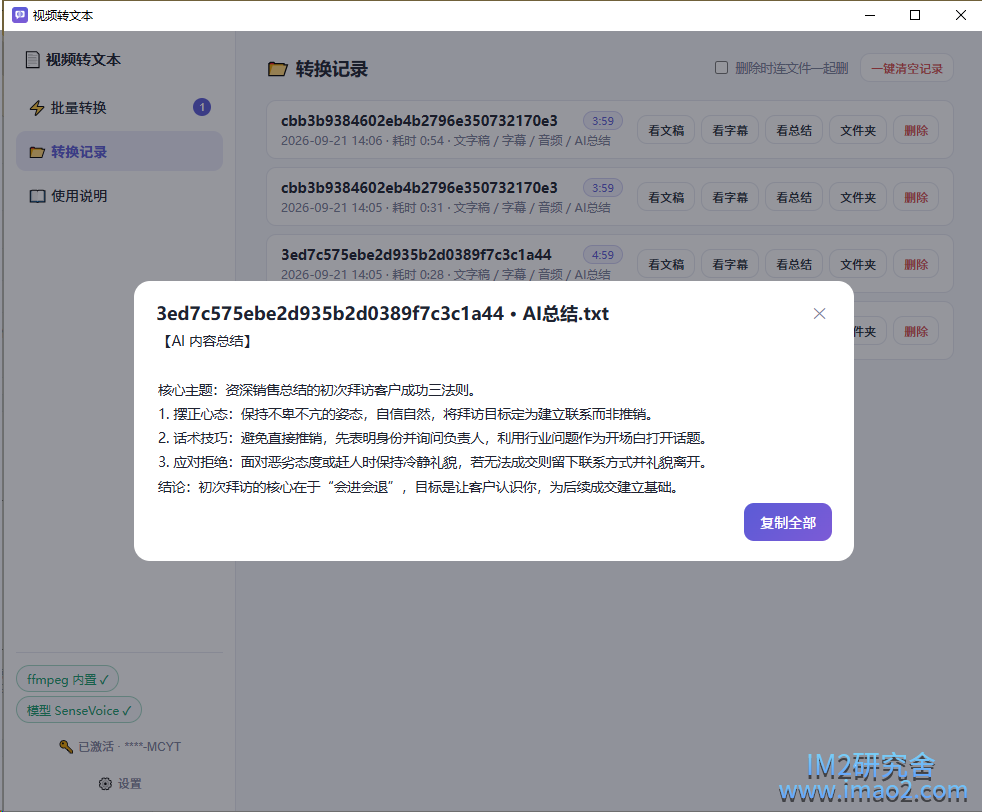
Task: Open 文件夹 for the 3ed7c575 record
Action: coord(858,264)
